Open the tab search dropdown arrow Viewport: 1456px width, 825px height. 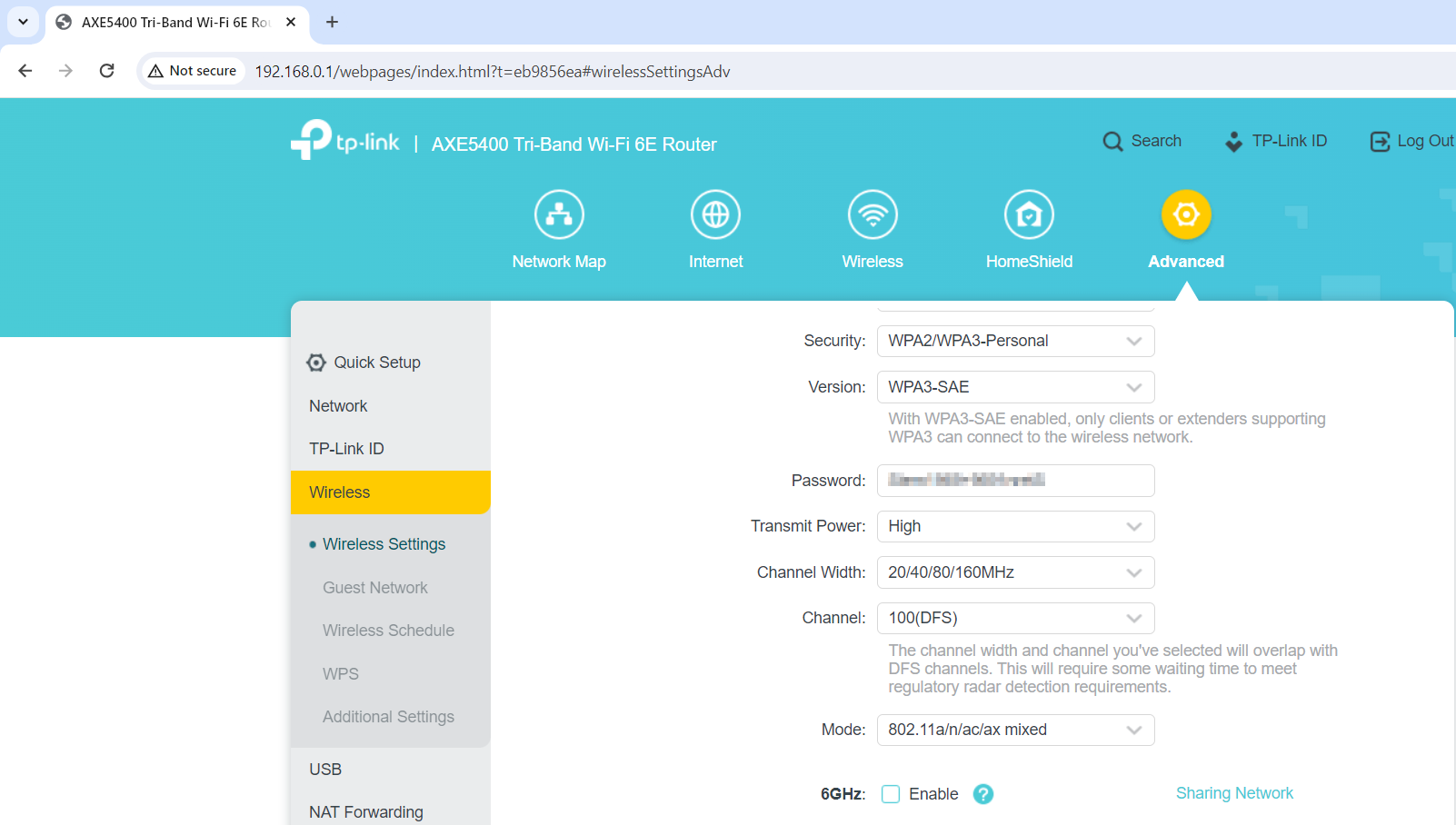coord(23,22)
